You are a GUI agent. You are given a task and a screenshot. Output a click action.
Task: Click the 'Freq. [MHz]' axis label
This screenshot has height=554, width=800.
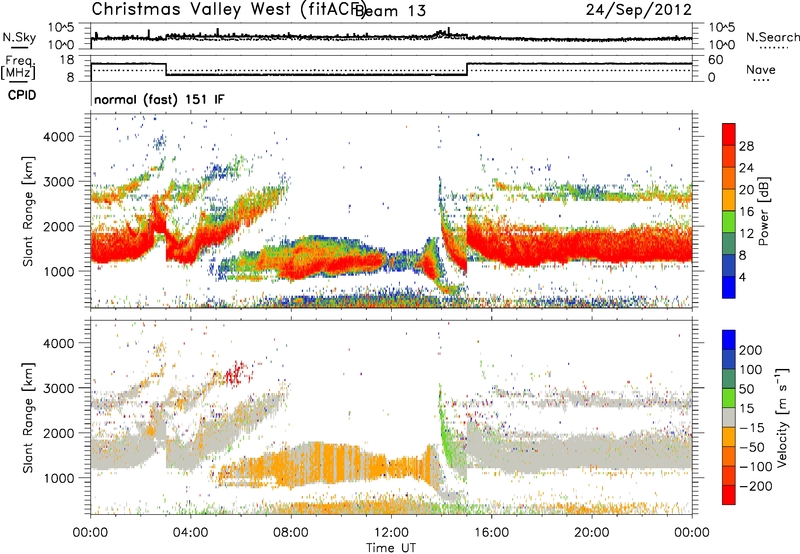(x=19, y=67)
